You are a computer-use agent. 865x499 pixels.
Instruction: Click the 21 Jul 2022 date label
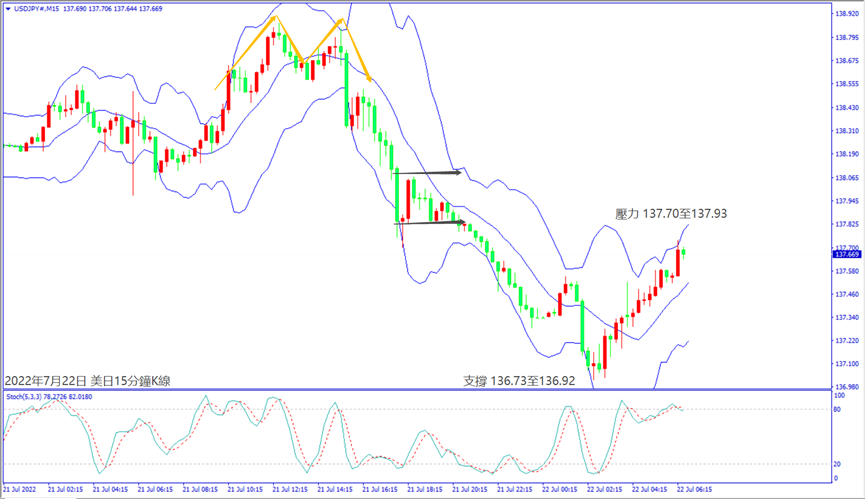click(x=21, y=491)
